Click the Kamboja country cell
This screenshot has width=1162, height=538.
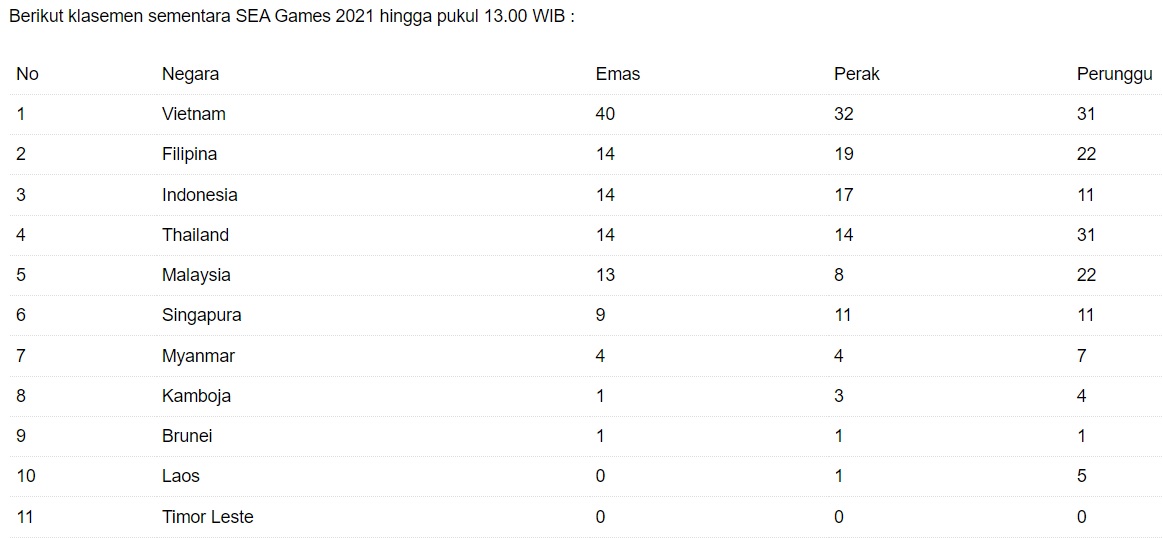[196, 396]
